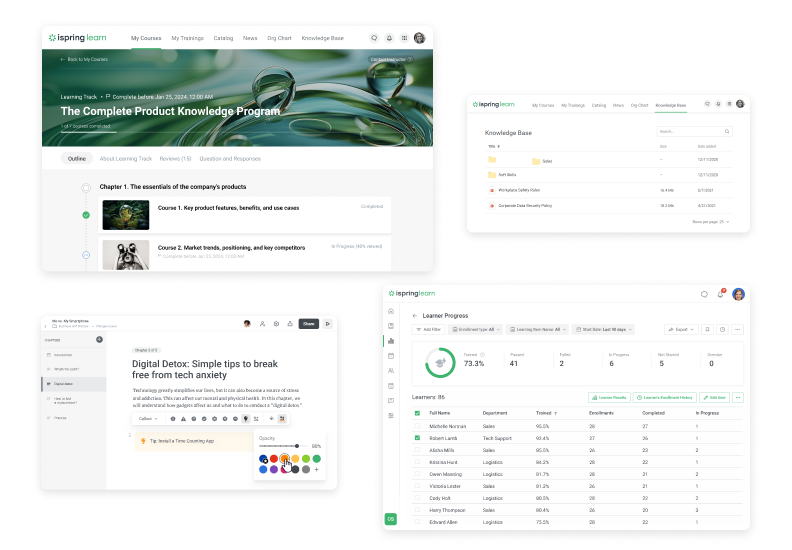Choose the warning triangle callout icon
This screenshot has width=792, height=550.
[183, 419]
